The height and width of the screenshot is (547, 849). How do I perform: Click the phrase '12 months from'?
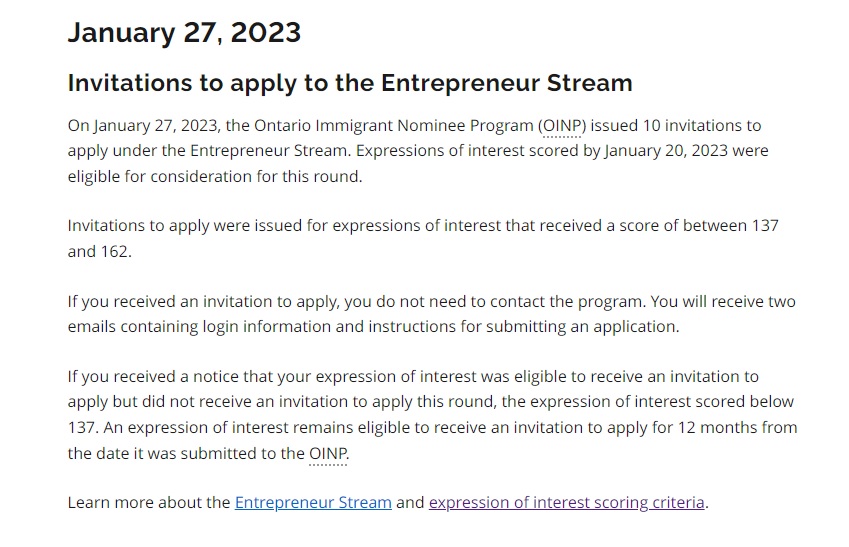(x=737, y=427)
